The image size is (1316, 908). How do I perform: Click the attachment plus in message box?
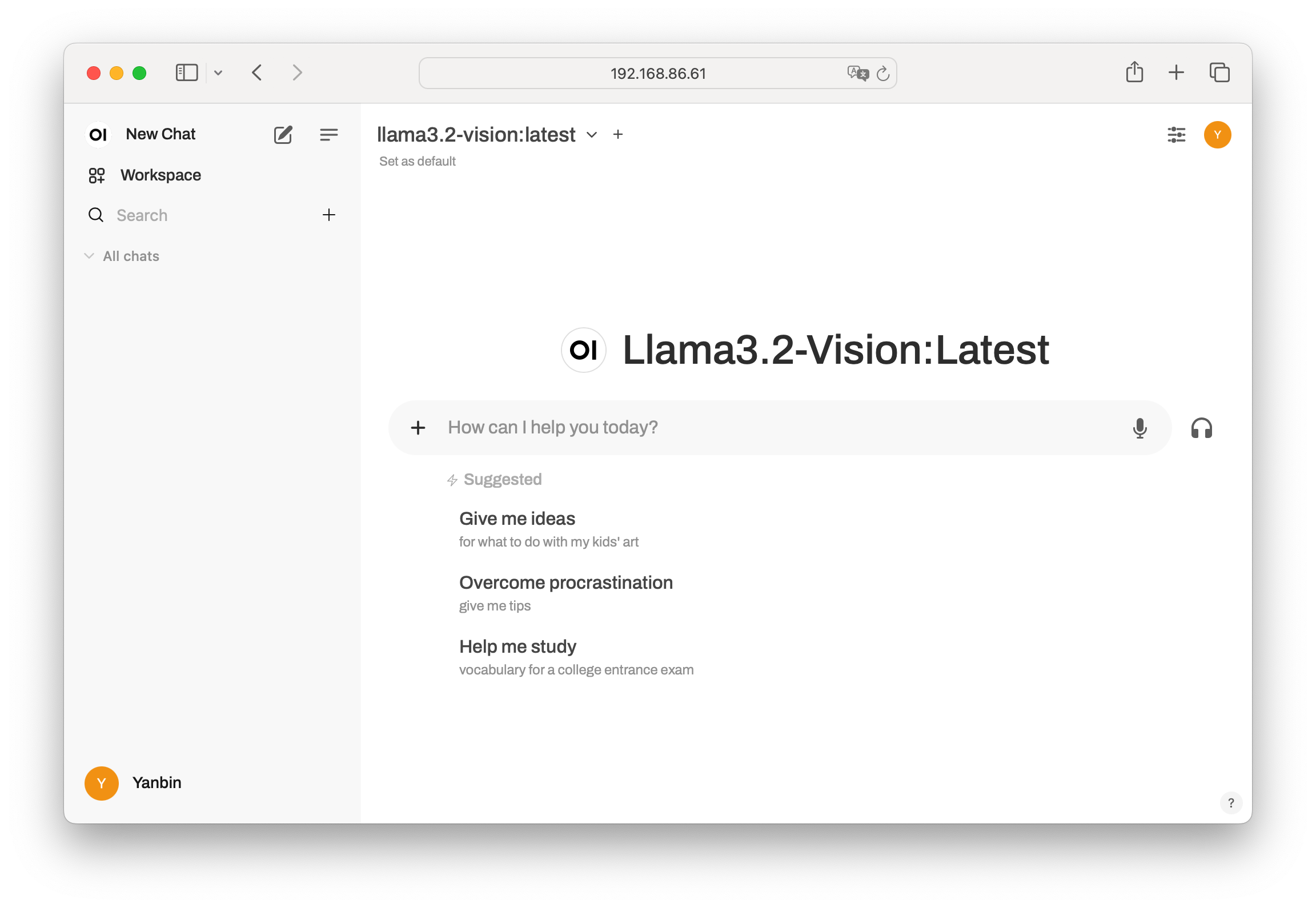[418, 428]
